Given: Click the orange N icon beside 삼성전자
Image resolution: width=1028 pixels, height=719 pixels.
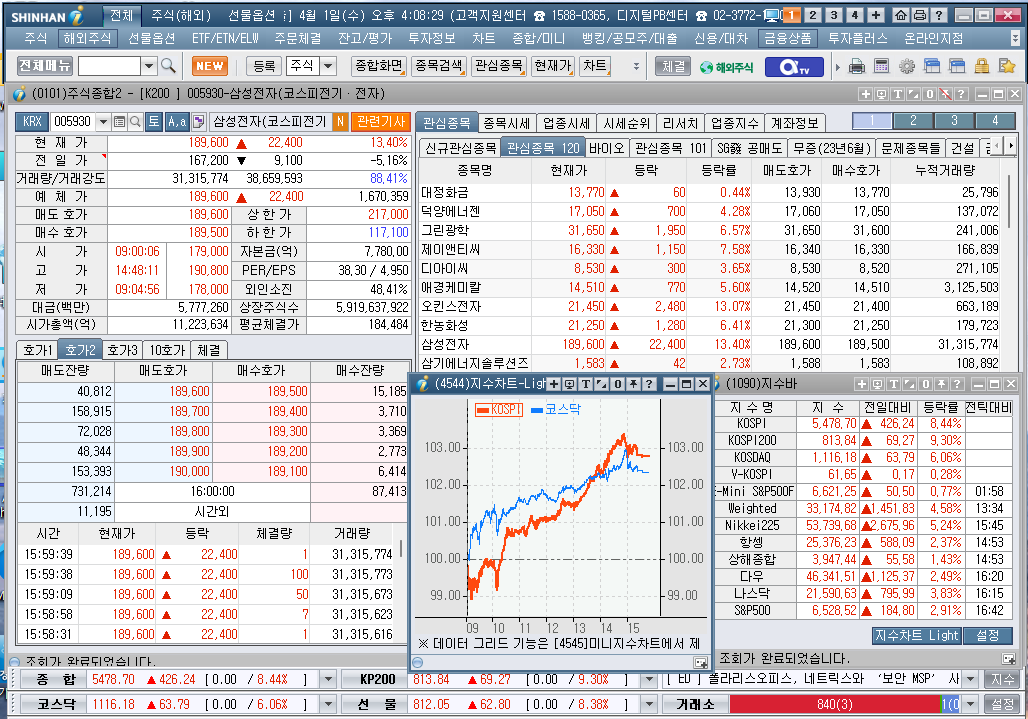Looking at the screenshot, I should [340, 121].
